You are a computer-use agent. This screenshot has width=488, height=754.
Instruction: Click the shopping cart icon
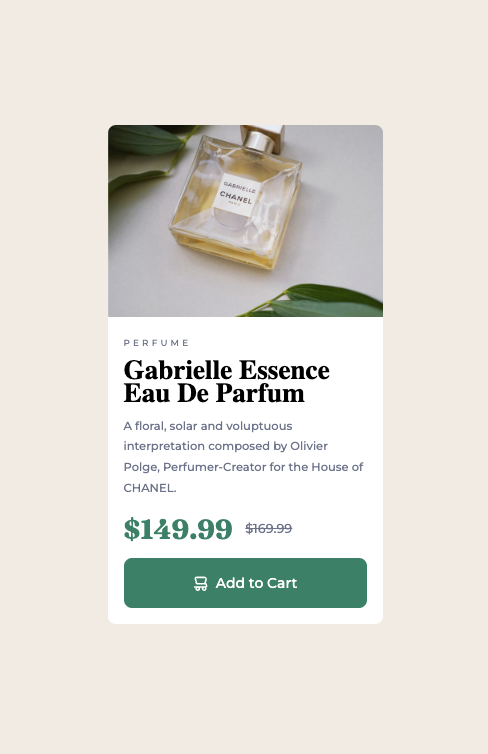pos(200,583)
